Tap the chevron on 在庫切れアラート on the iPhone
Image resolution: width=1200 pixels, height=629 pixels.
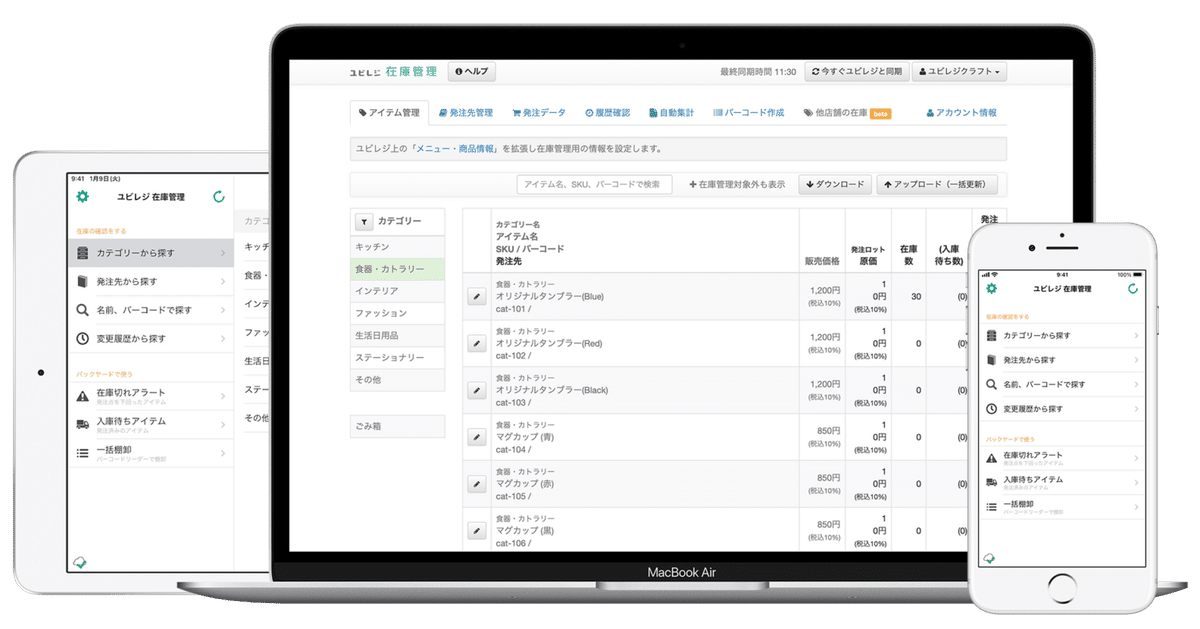click(1137, 458)
